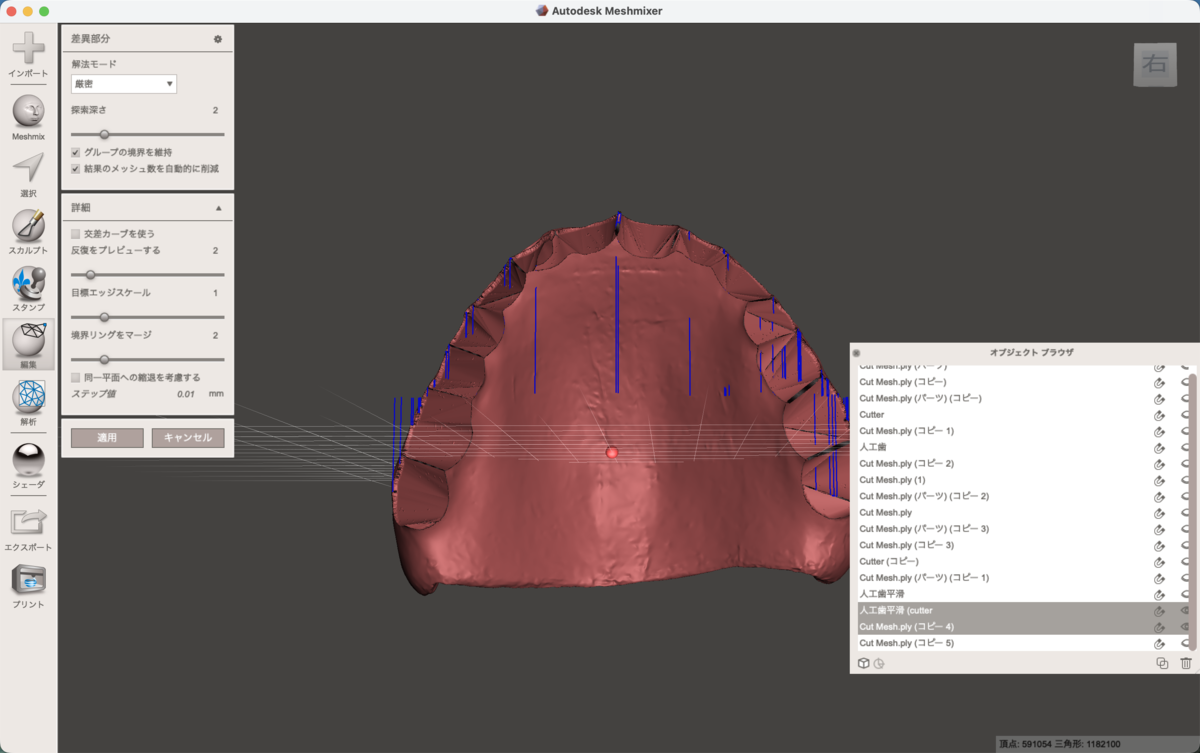Click the target icon on the Cutter row
This screenshot has height=753, width=1200.
pos(1160,414)
